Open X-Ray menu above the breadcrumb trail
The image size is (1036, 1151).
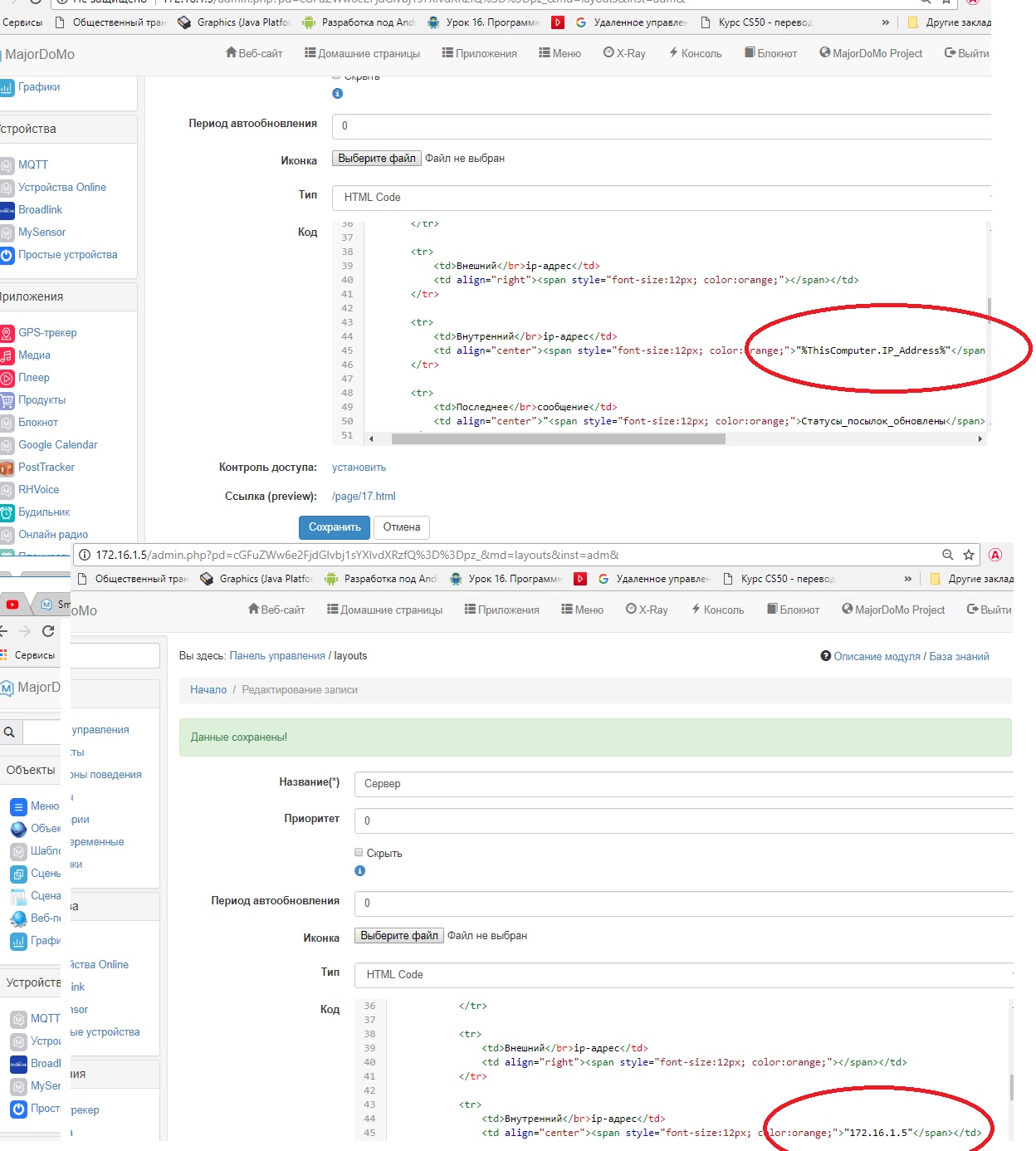click(647, 610)
